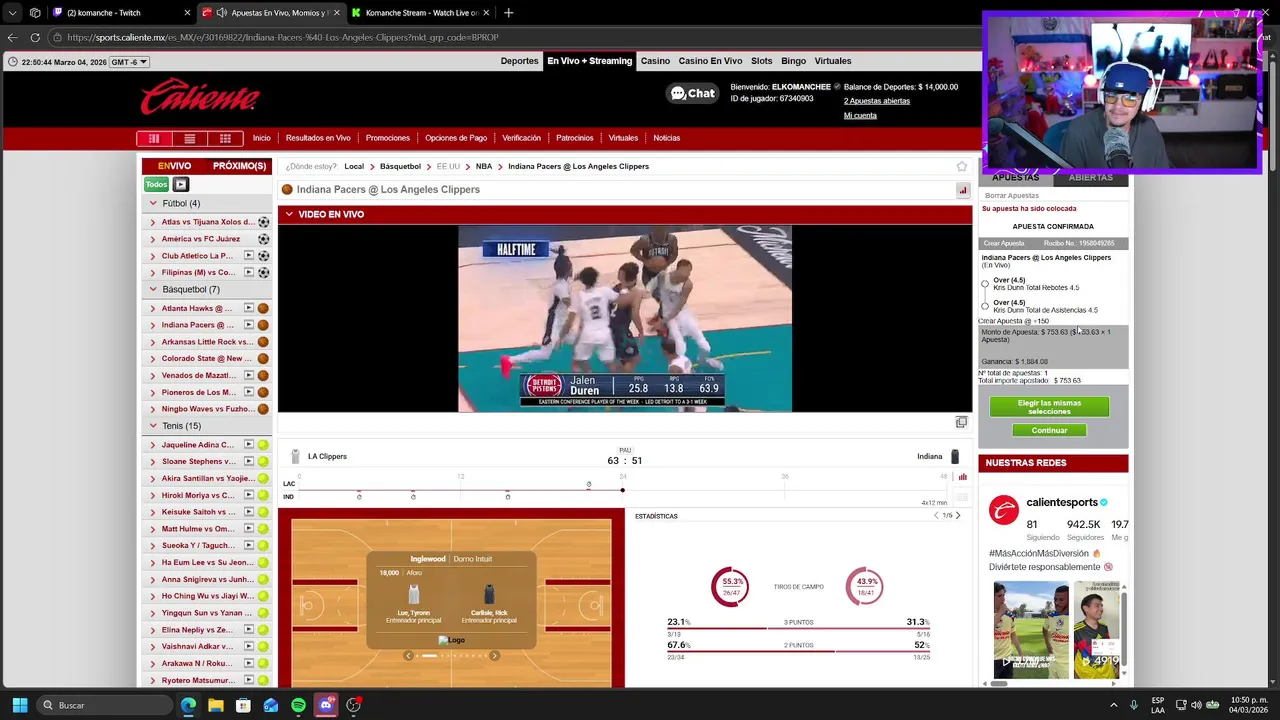Click the green Continuar button
This screenshot has height=720, width=1280.
(x=1049, y=430)
